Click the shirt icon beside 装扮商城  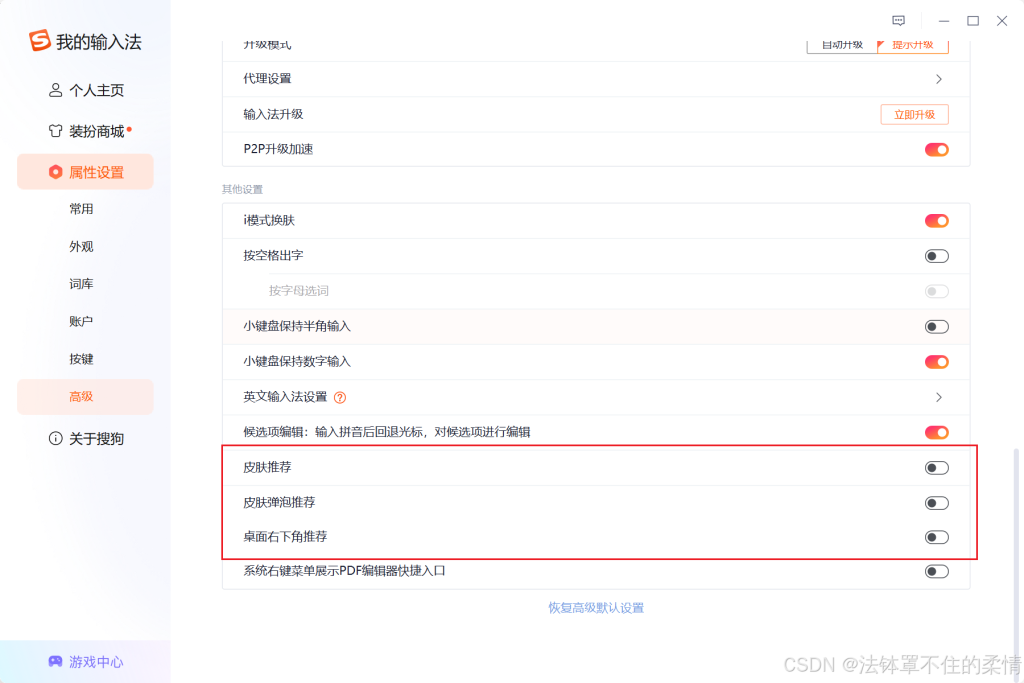click(56, 131)
